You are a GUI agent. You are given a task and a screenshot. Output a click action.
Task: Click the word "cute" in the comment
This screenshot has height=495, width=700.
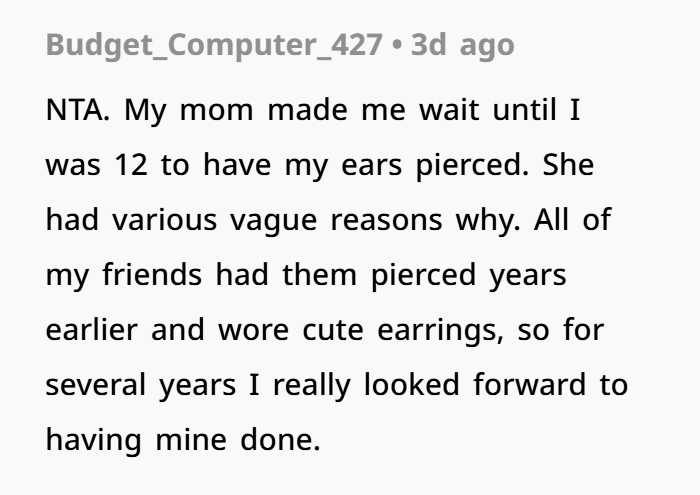pos(333,331)
